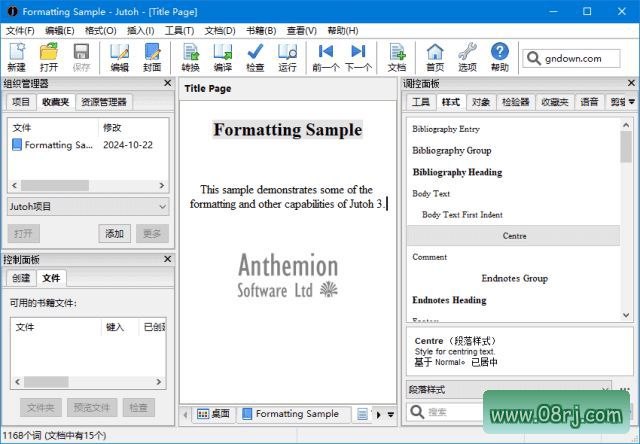This screenshot has height=444, width=640.
Task: Open the 文件(F) menu
Action: click(x=20, y=31)
